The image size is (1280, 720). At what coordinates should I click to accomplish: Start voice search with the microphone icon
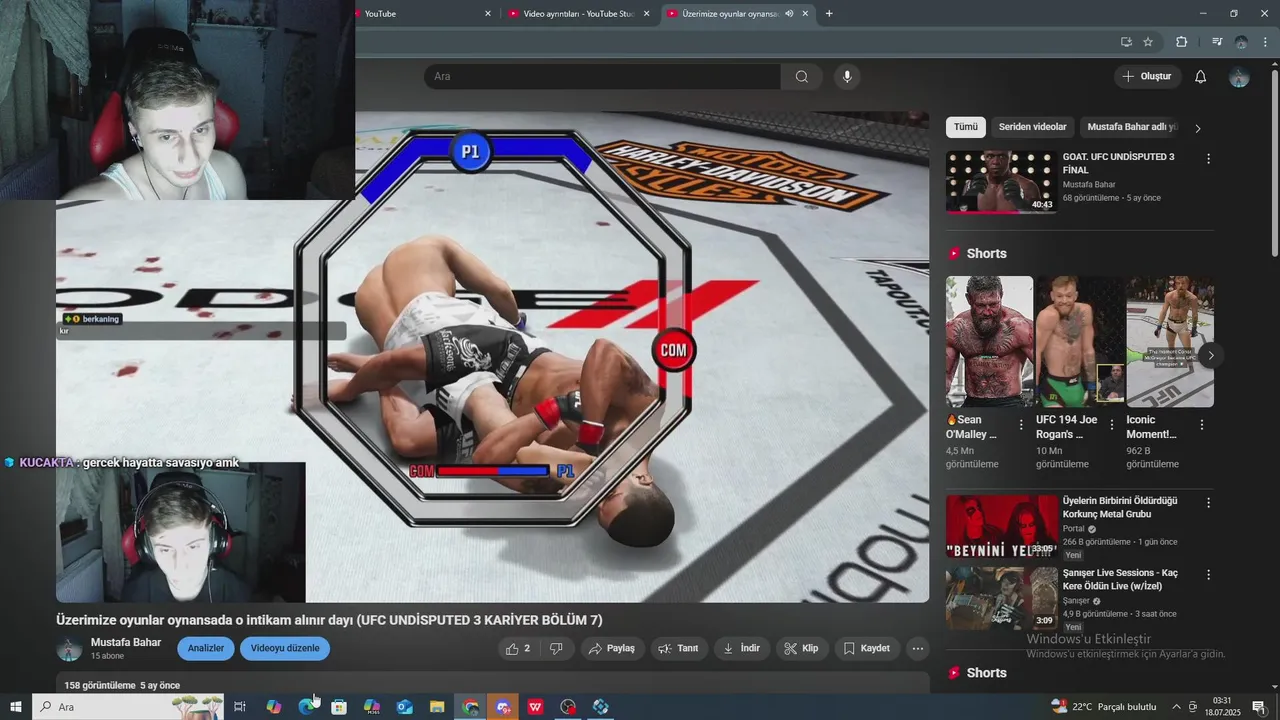click(x=847, y=77)
